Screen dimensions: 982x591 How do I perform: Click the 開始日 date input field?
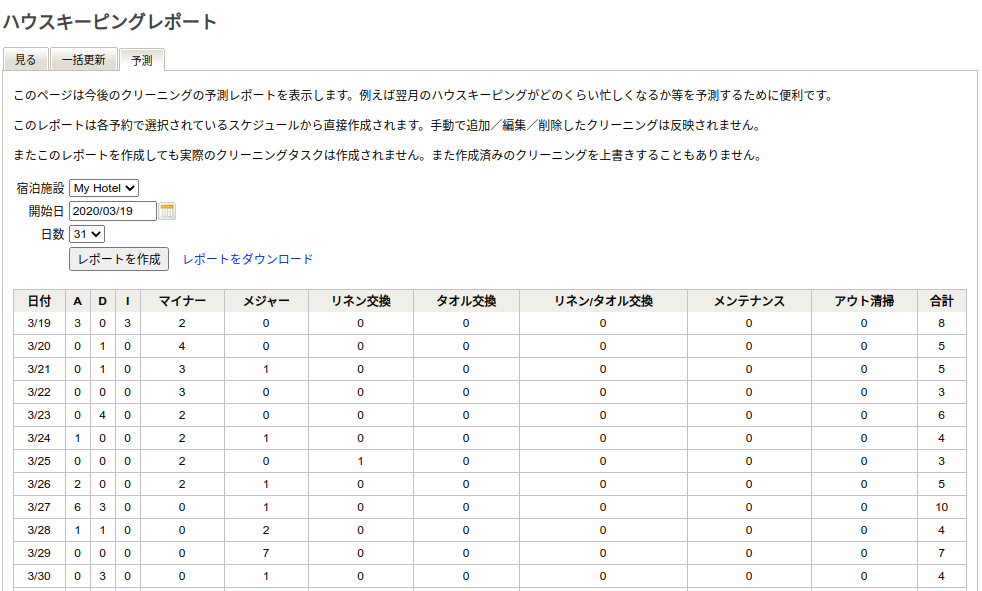[x=112, y=211]
